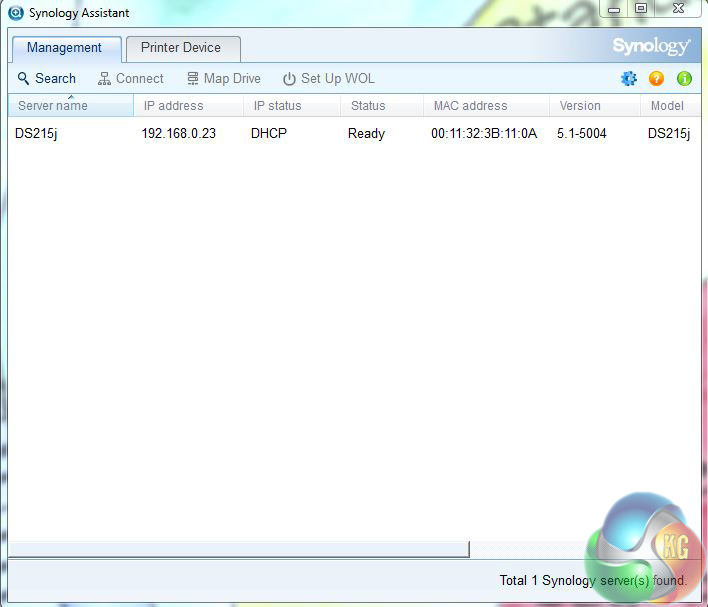Click the horizontal scrollbar thumb

pyautogui.click(x=239, y=549)
